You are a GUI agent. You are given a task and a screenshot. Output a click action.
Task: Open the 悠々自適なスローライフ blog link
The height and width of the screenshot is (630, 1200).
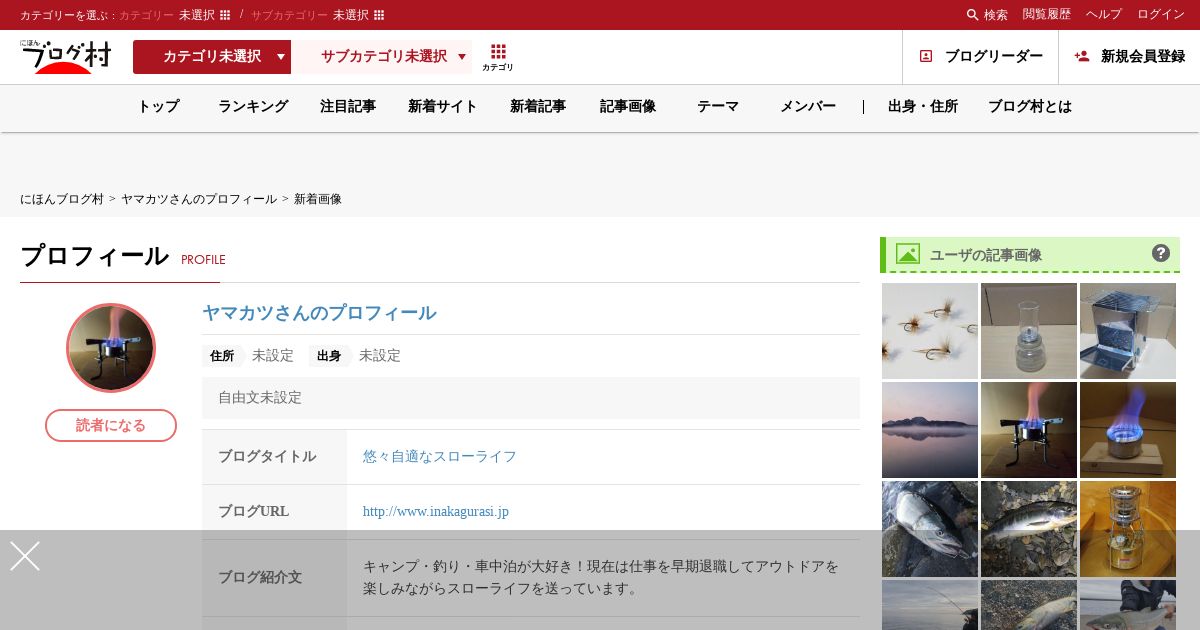[440, 456]
